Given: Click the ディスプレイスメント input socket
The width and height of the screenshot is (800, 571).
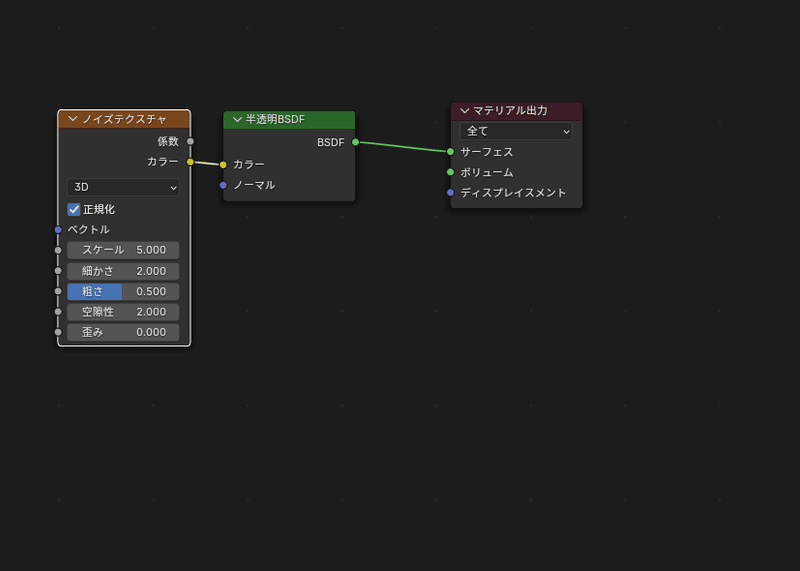Looking at the screenshot, I should [x=451, y=193].
